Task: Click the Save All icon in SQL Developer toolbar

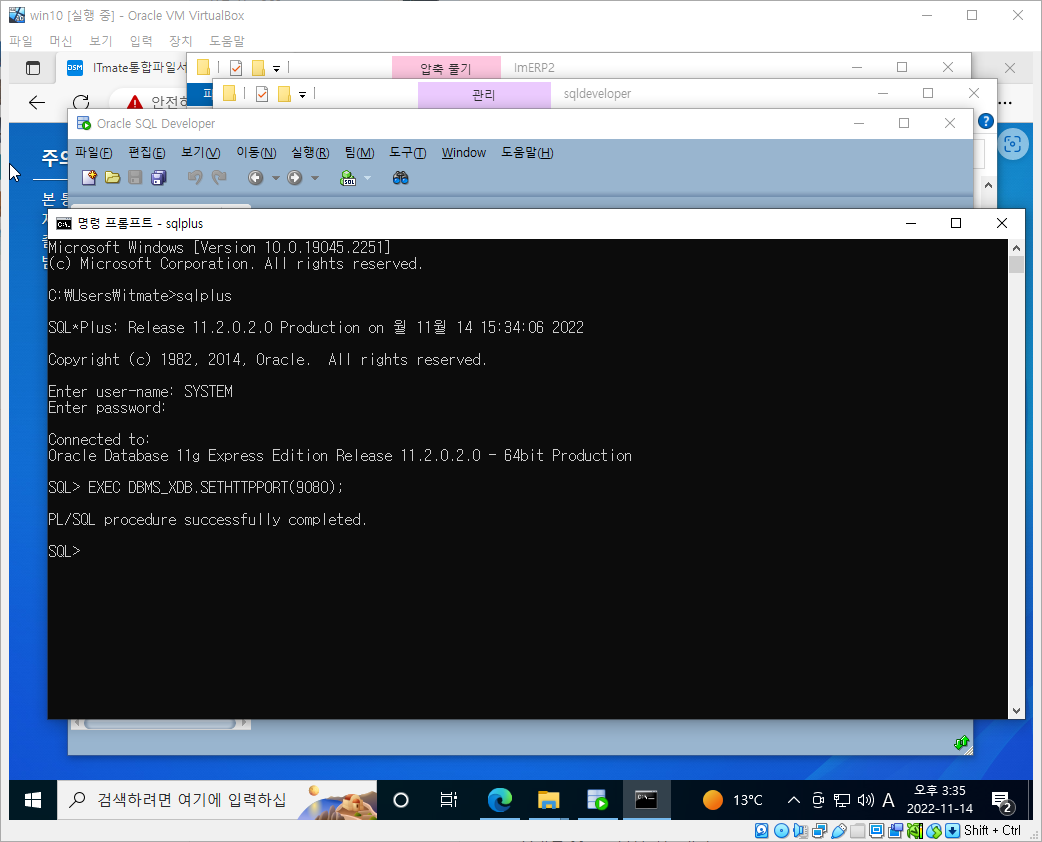Action: pyautogui.click(x=159, y=177)
